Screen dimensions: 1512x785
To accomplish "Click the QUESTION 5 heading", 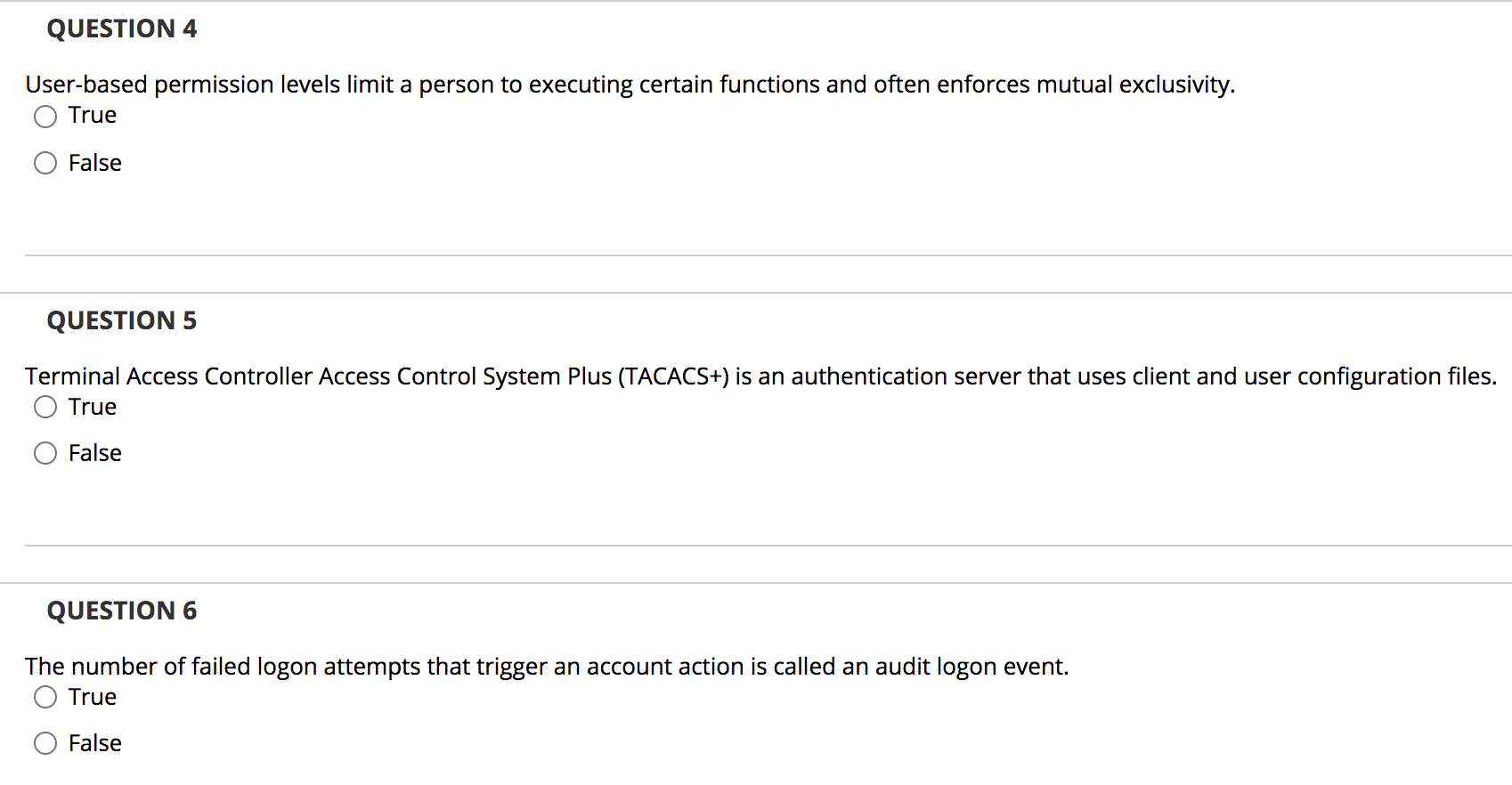I will pos(121,320).
